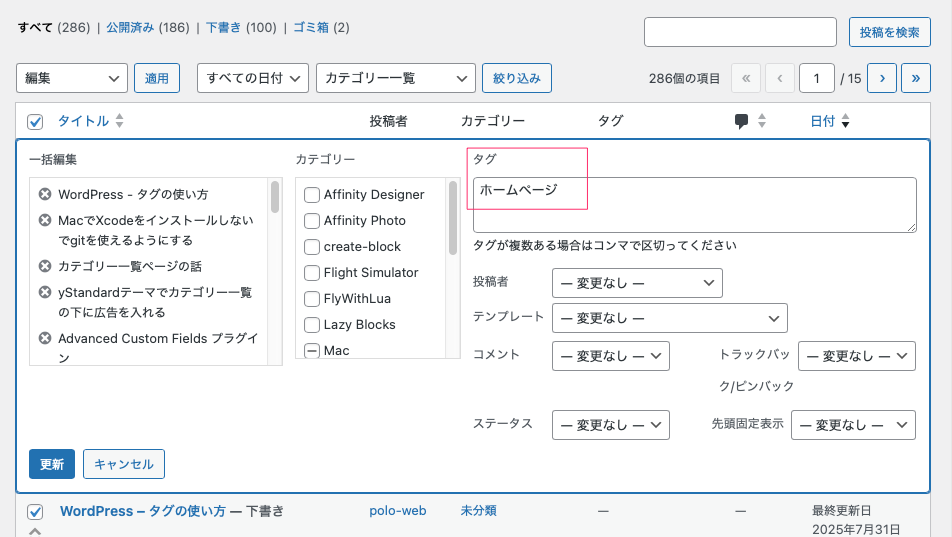This screenshot has width=952, height=537.
Task: Click the 日付 sort arrow indicator
Action: point(845,122)
